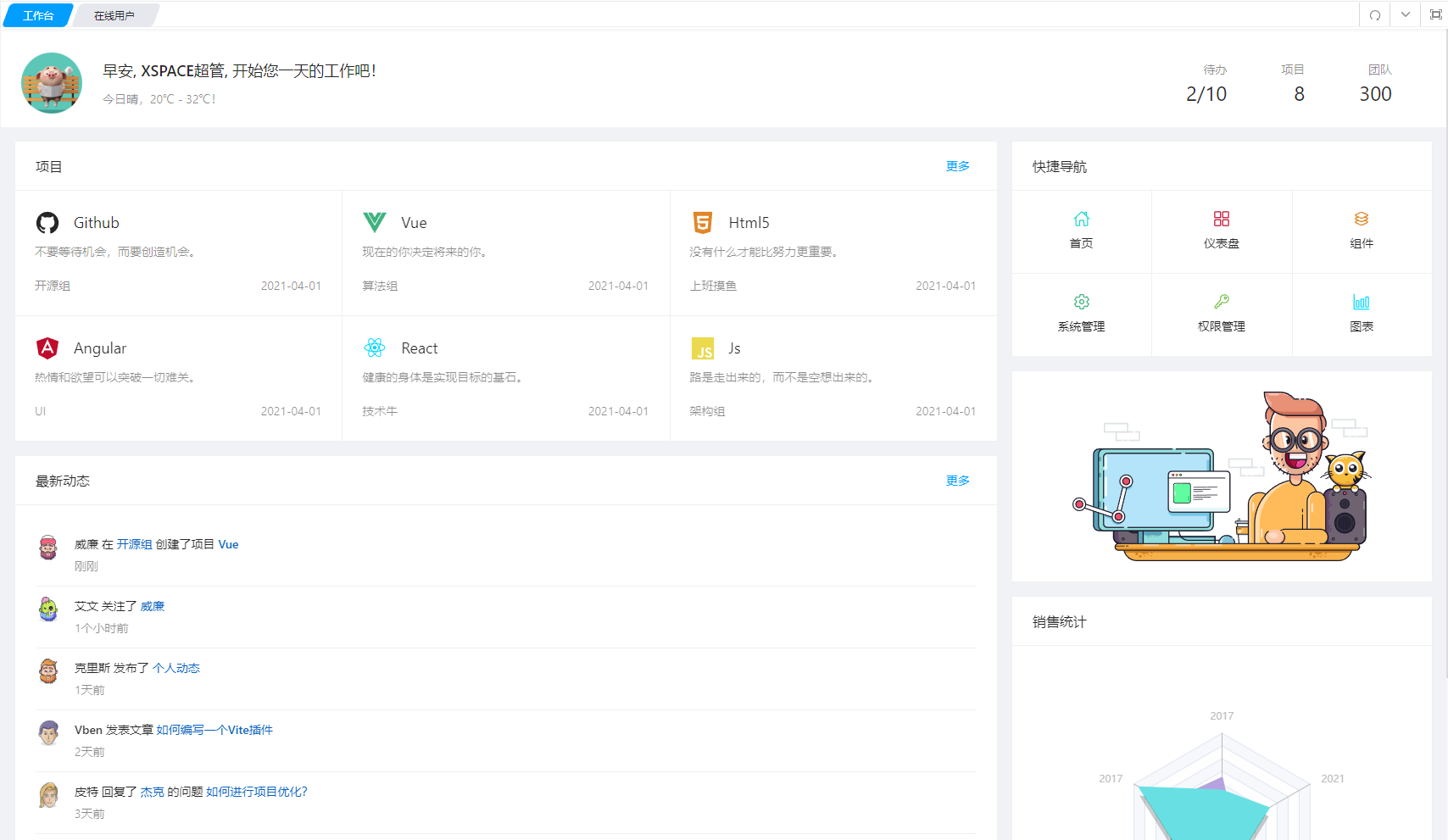Open 系统管理 gear icon in quick navigation
Image resolution: width=1448 pixels, height=840 pixels.
[1082, 302]
